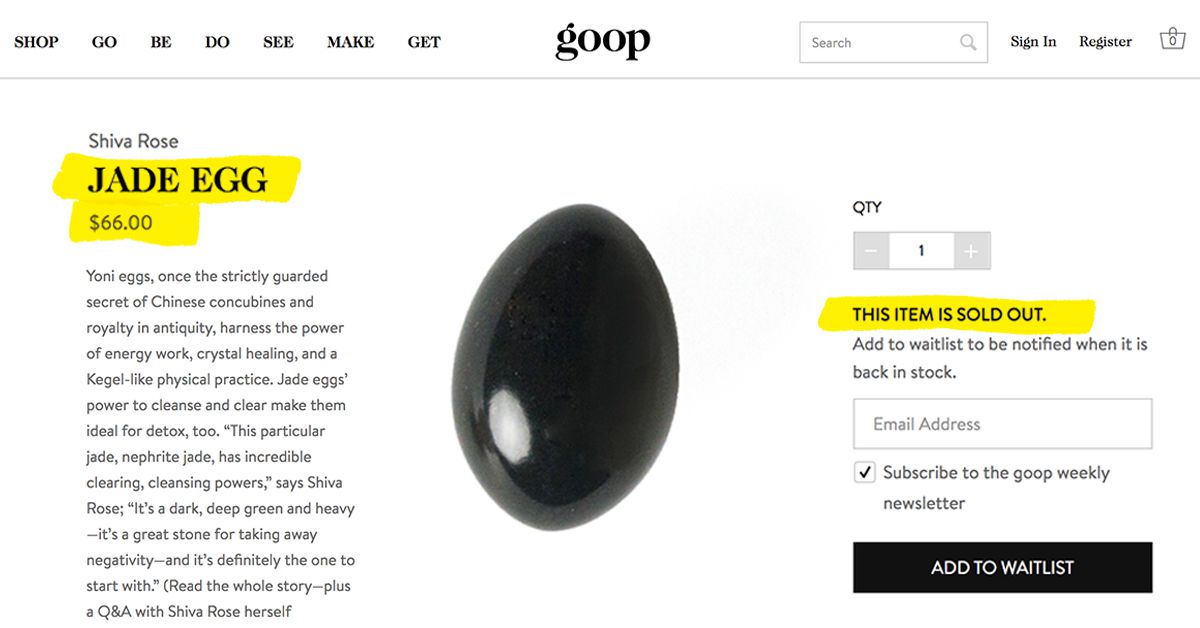Viewport: 1200px width, 628px height.
Task: Open the GET menu
Action: point(424,42)
